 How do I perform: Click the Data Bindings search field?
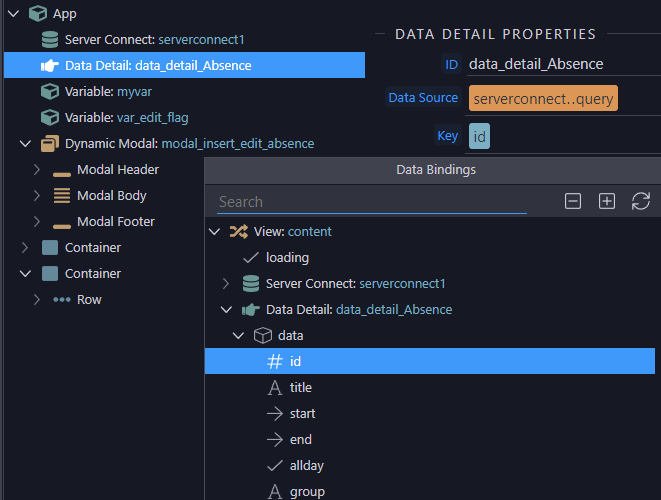(x=372, y=202)
